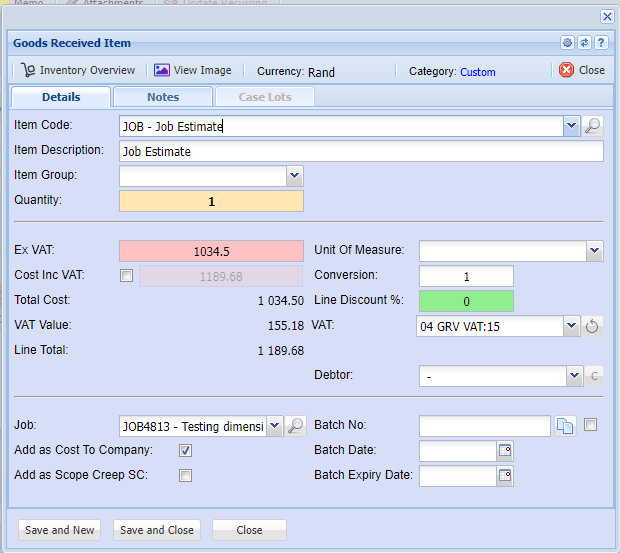Click the Item Description text field
Screen dimensions: 620x553
(x=361, y=151)
